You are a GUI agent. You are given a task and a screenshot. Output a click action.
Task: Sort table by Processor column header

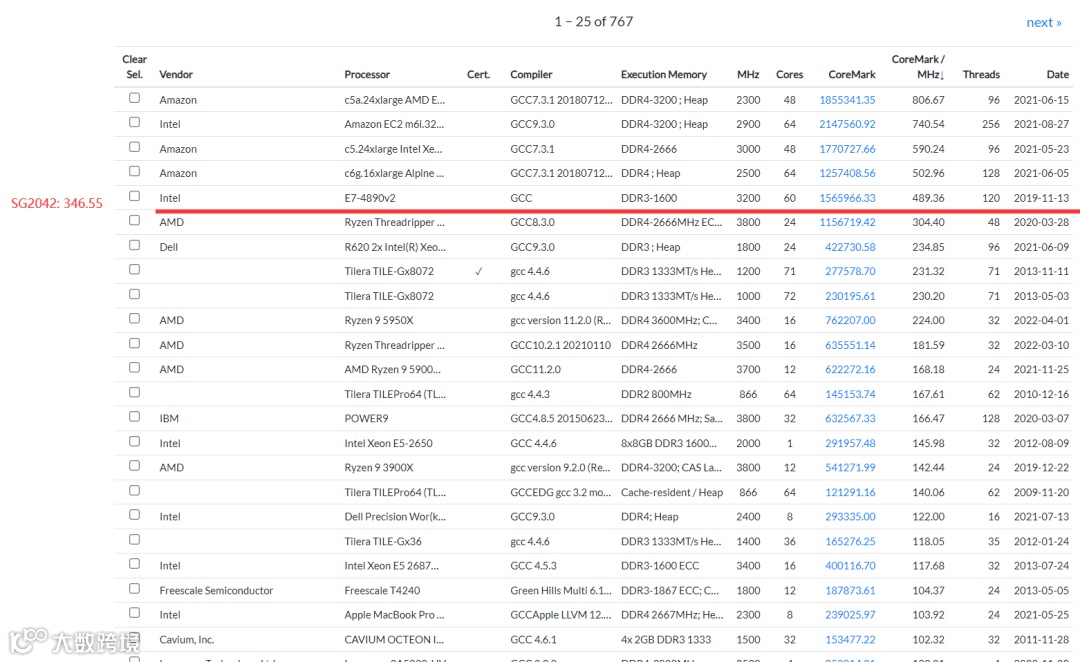click(367, 74)
